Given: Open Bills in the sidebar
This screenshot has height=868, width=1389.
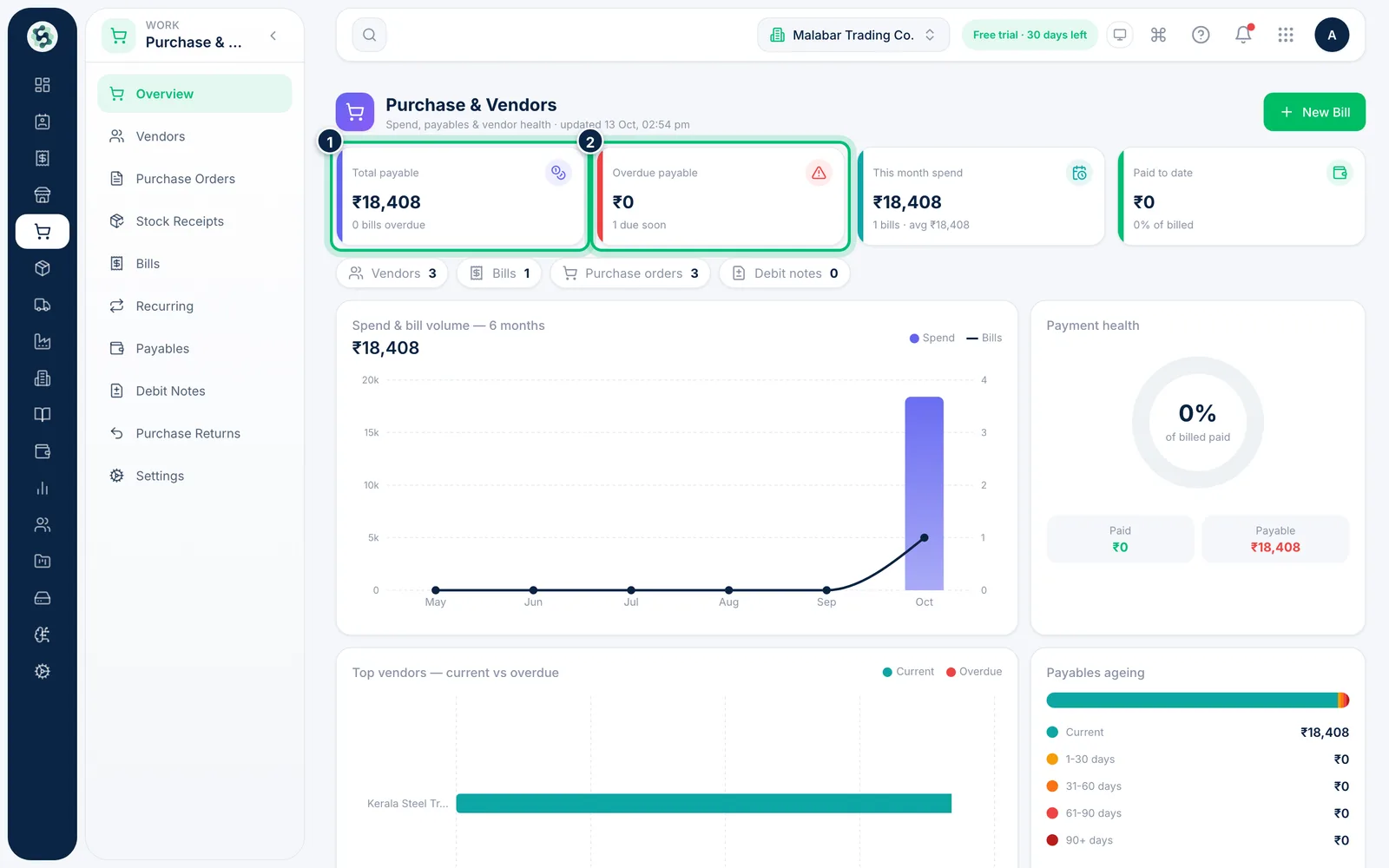Looking at the screenshot, I should click(194, 264).
